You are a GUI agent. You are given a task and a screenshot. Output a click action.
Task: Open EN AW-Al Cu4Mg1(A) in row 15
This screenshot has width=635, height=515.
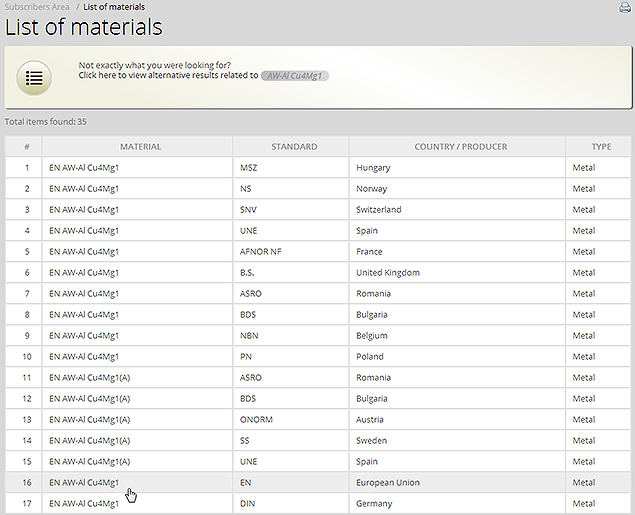coord(89,462)
